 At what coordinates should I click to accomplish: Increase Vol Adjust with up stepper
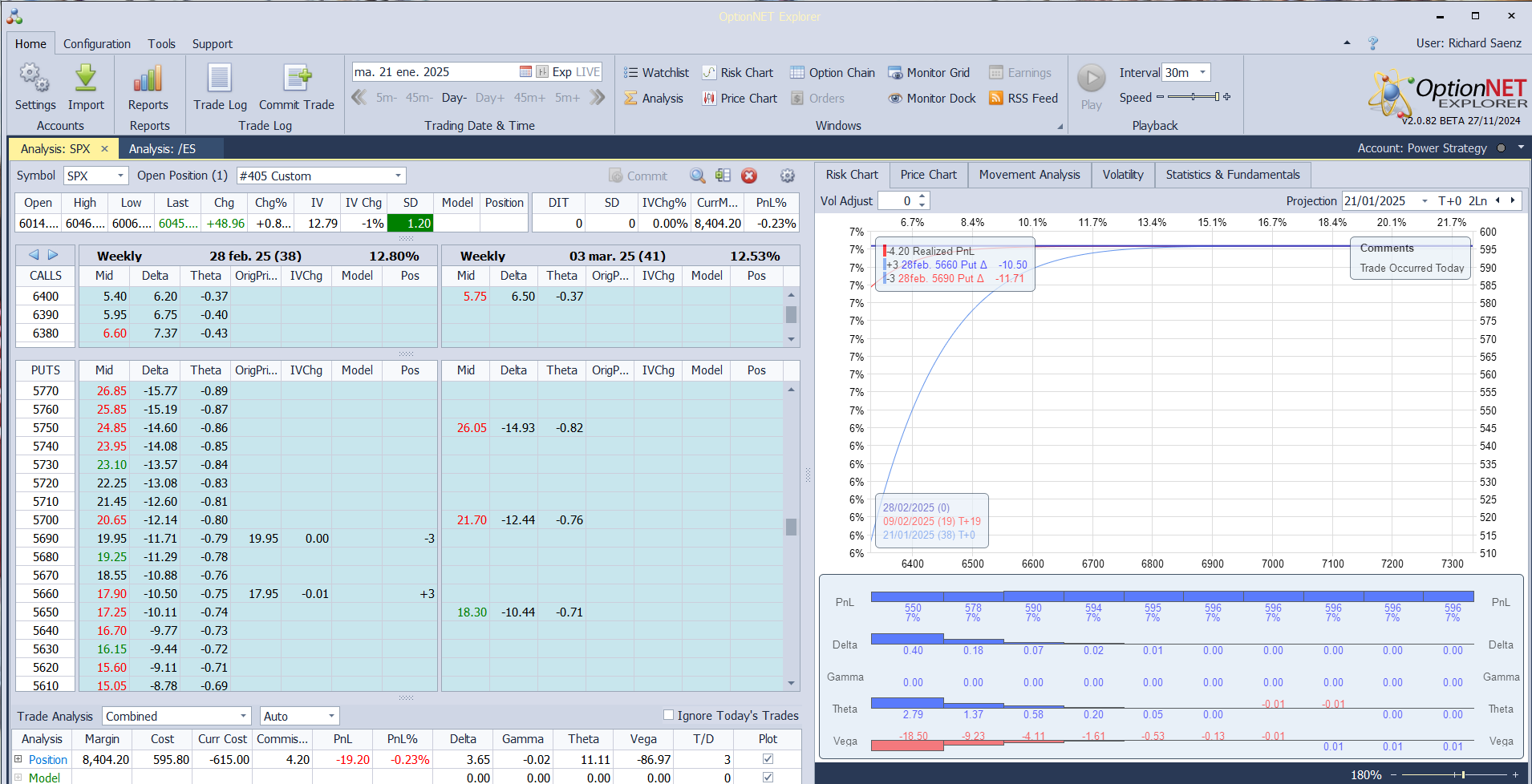click(x=922, y=196)
